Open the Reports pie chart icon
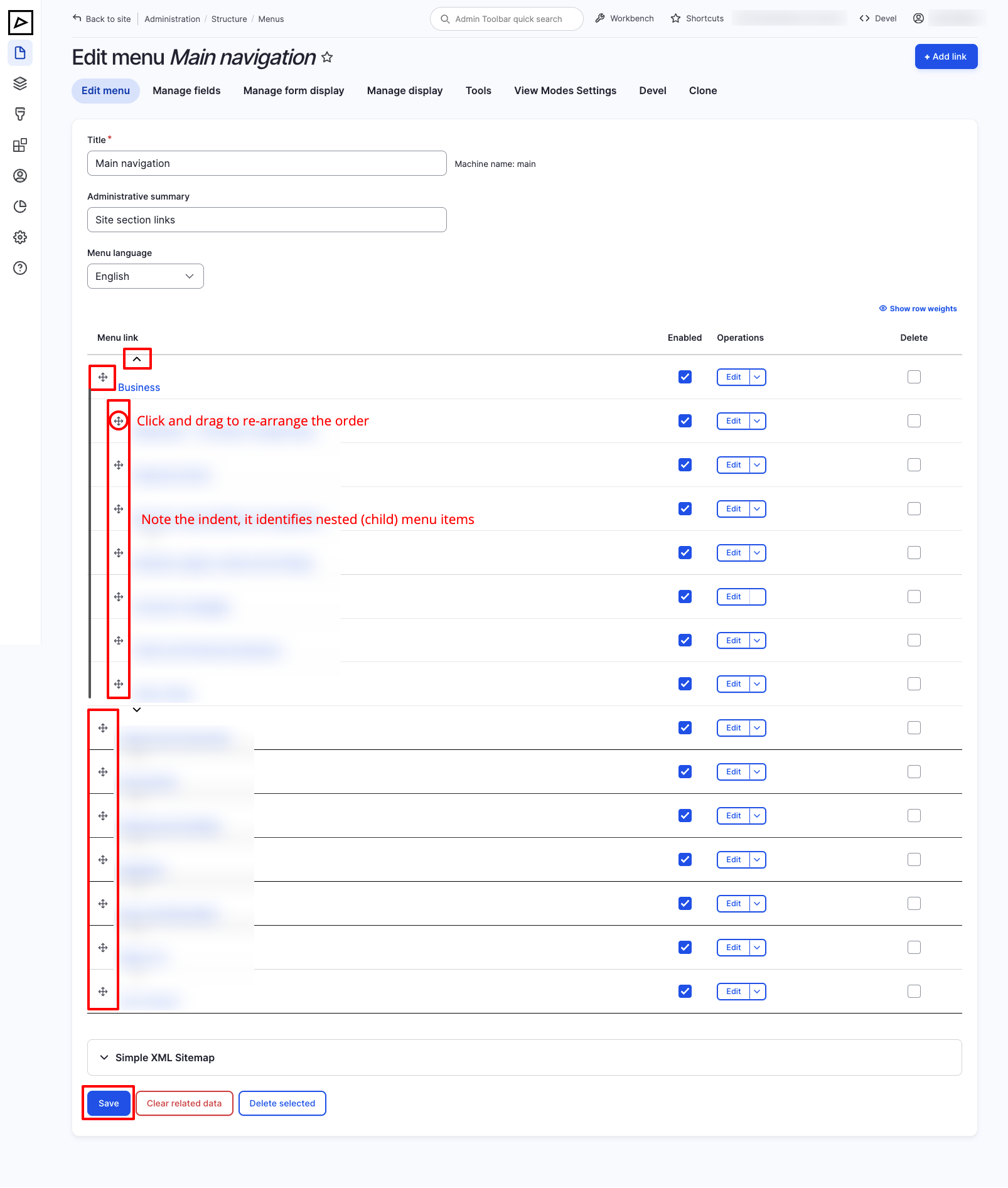Image resolution: width=1008 pixels, height=1188 pixels. point(20,206)
